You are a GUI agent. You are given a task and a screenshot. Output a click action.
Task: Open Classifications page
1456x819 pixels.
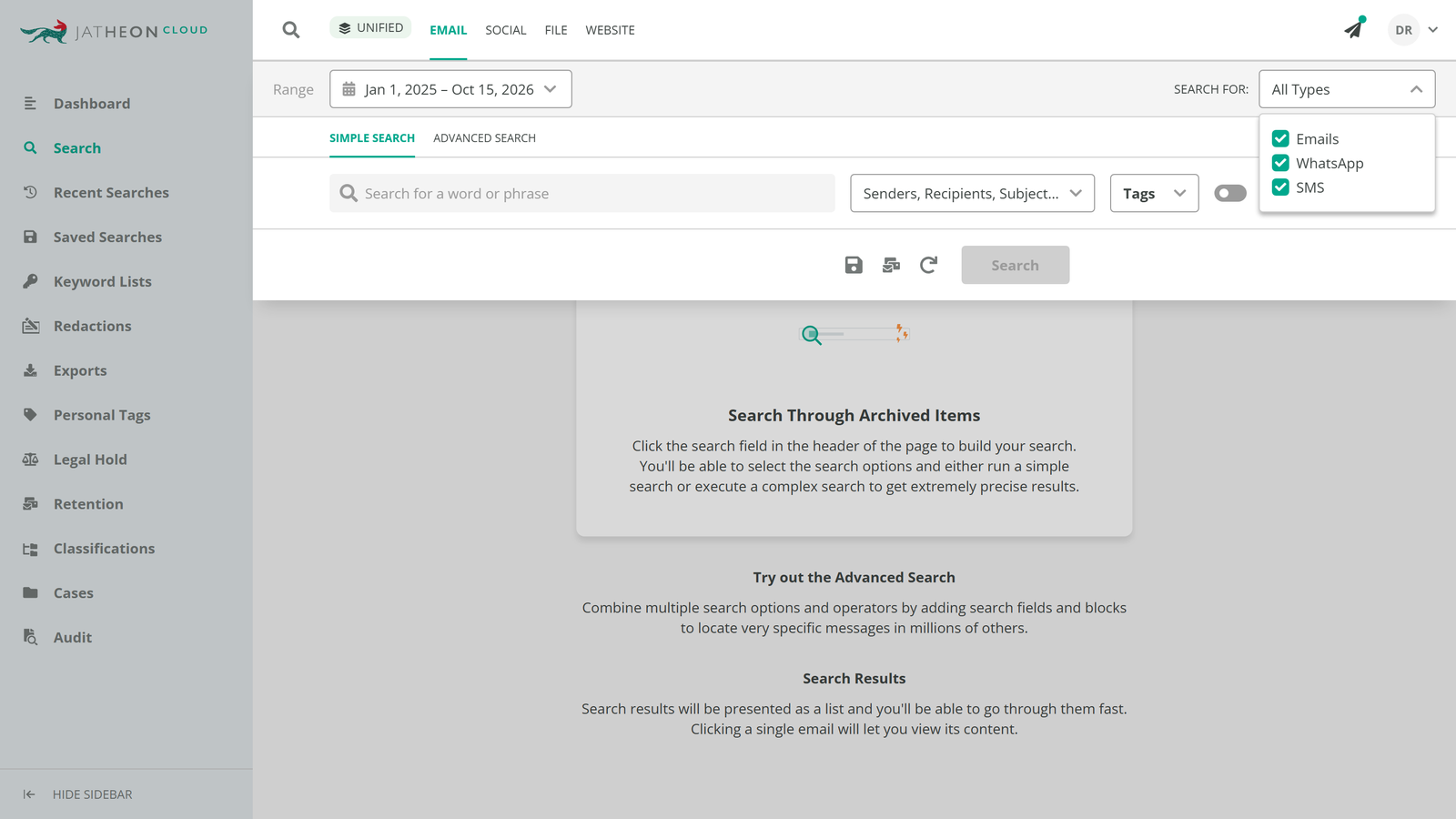click(104, 550)
